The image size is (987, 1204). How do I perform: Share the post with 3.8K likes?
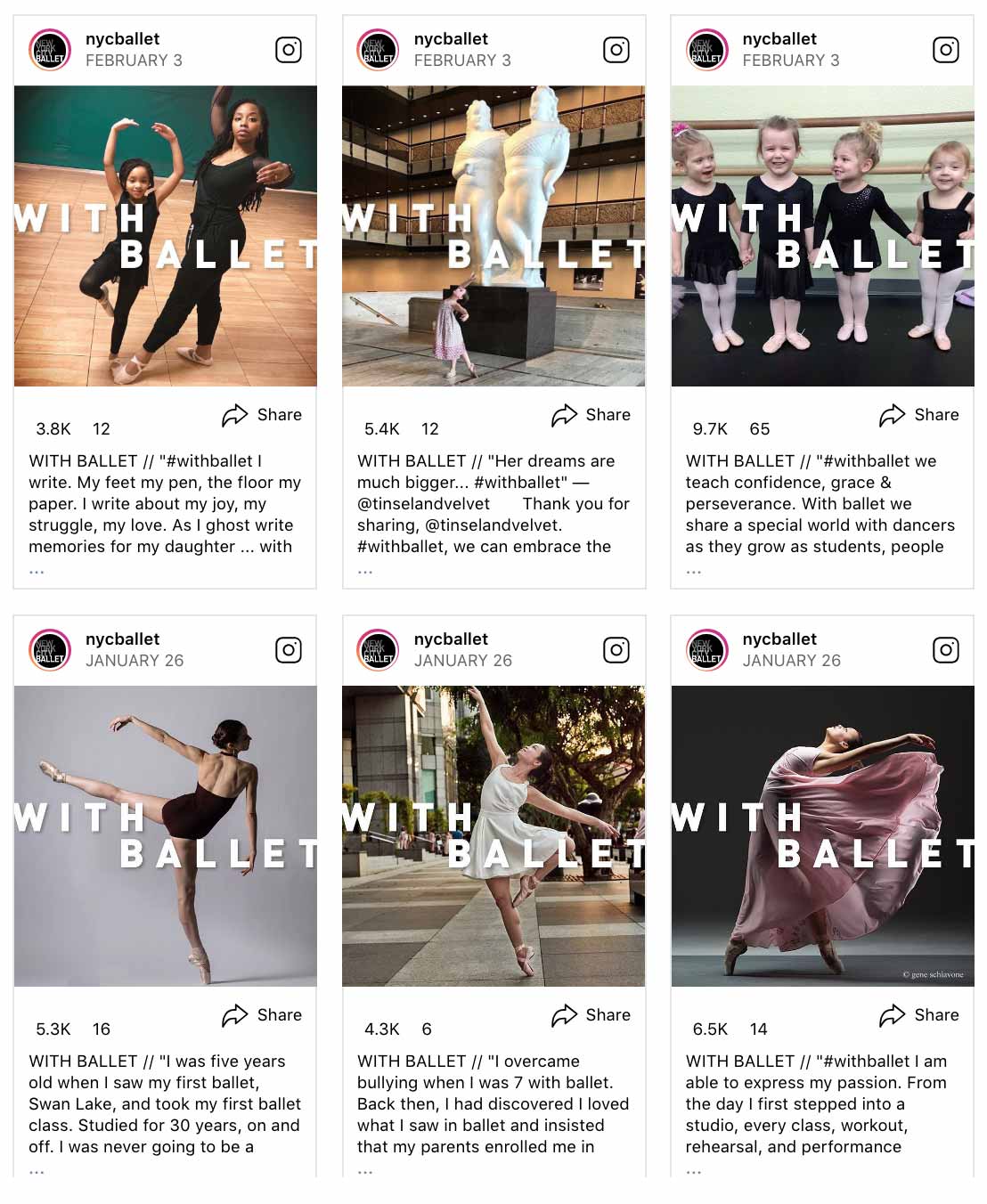pyautogui.click(x=262, y=415)
